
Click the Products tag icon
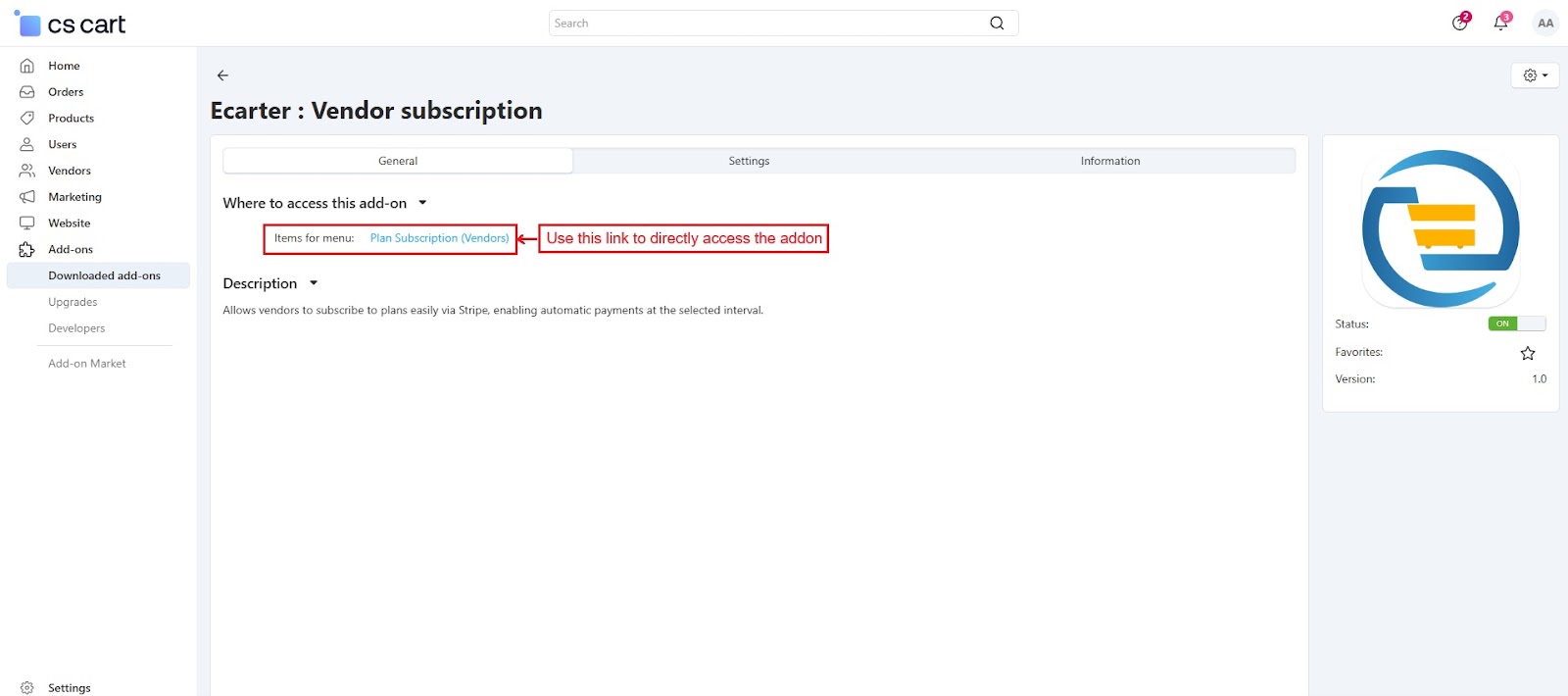click(27, 119)
